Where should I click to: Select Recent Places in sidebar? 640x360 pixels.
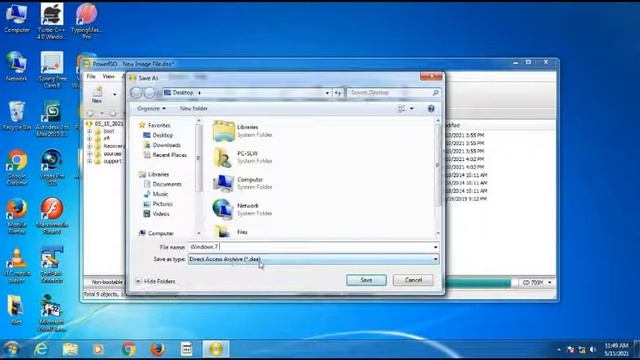pos(165,155)
